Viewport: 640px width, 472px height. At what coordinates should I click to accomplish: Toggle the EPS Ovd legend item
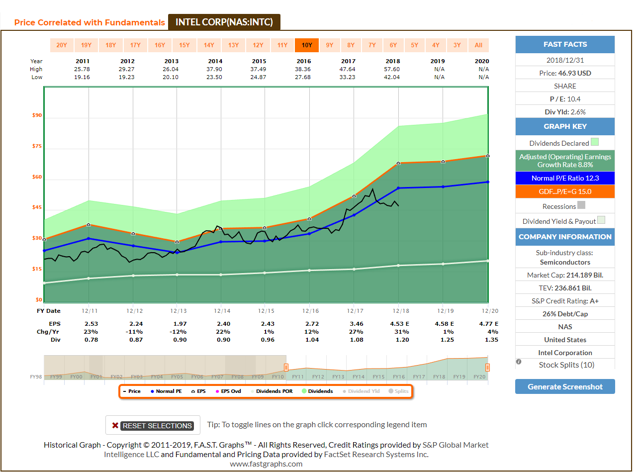[229, 391]
